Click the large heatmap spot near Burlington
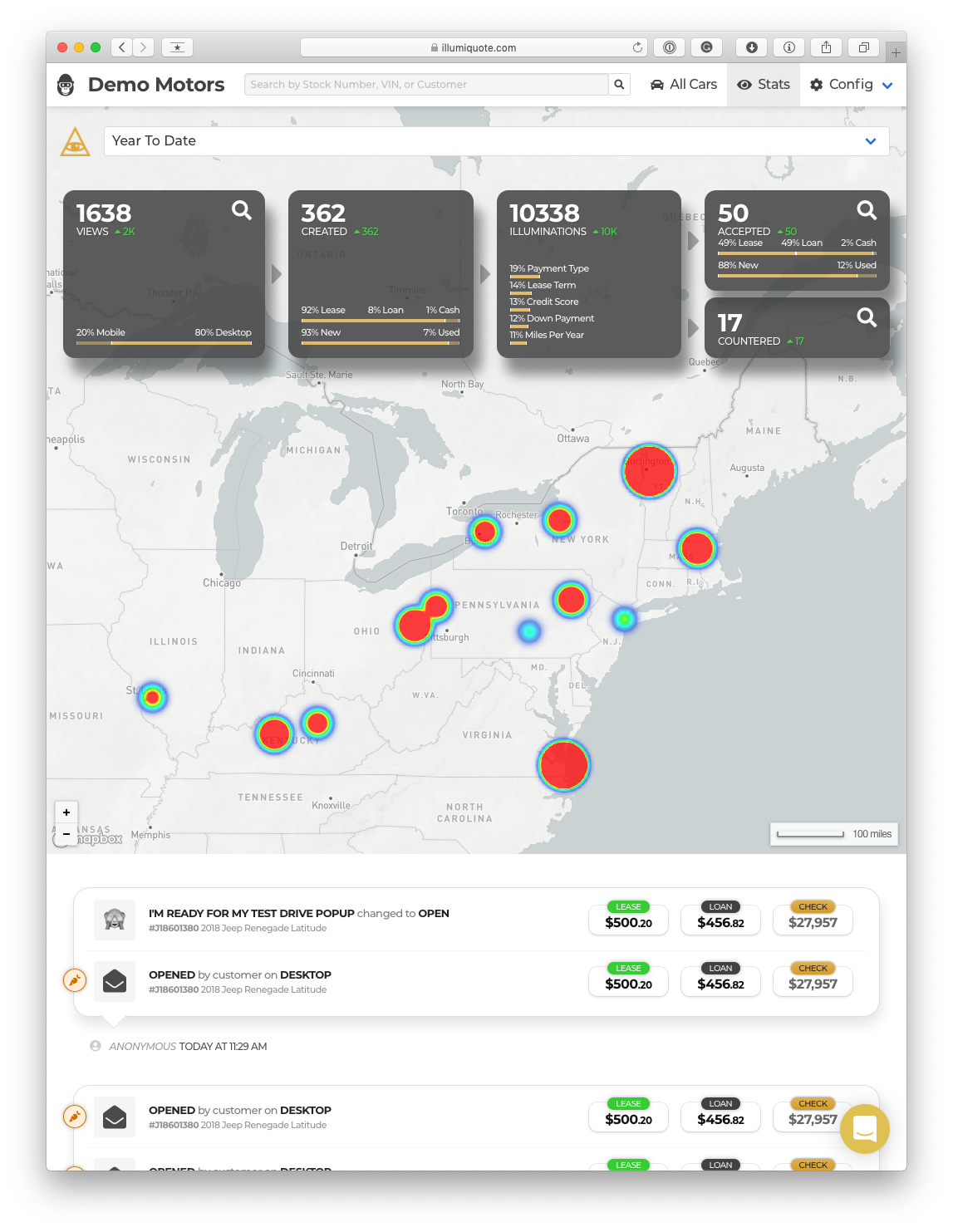 pyautogui.click(x=649, y=471)
